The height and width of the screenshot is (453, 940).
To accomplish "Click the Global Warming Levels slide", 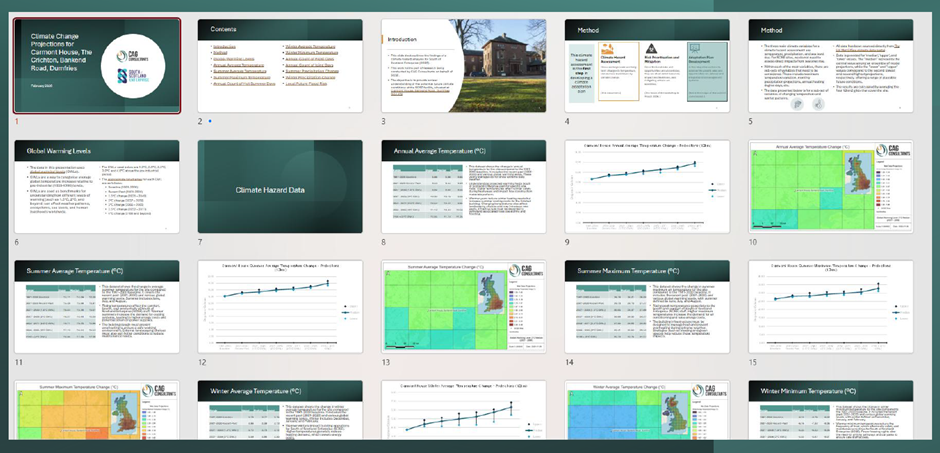I will (x=97, y=186).
